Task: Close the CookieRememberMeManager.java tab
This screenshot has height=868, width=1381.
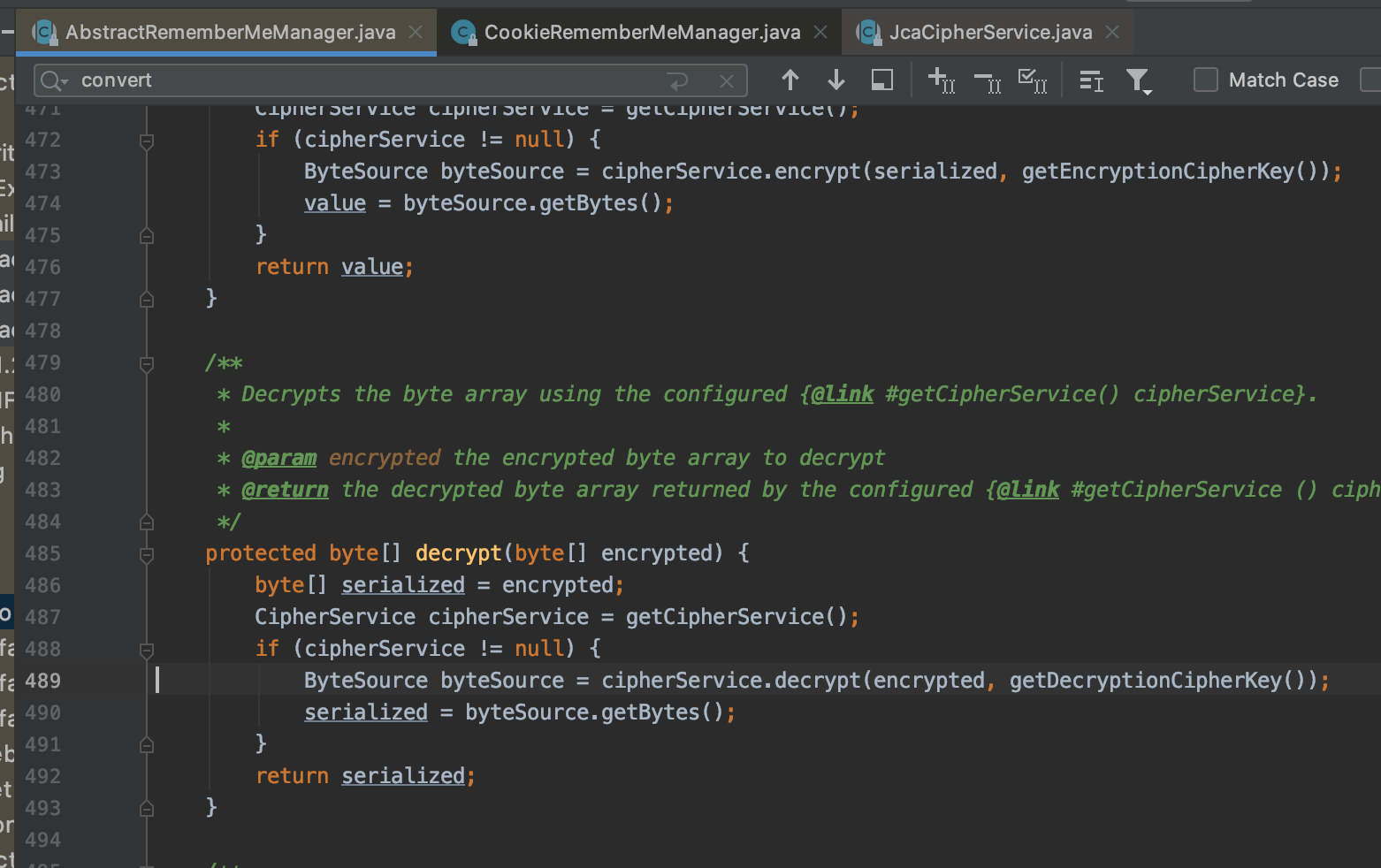Action: pyautogui.click(x=820, y=33)
